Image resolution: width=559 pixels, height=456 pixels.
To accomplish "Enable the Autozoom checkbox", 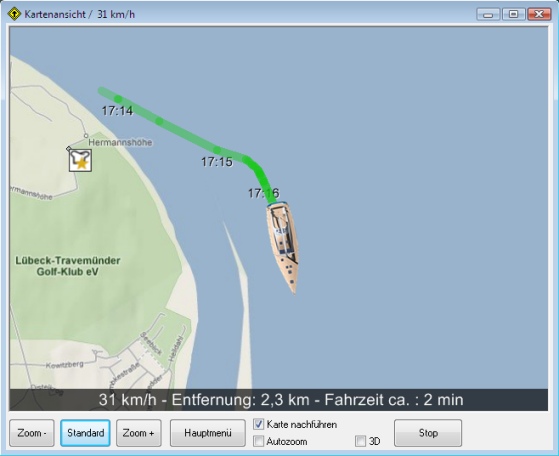I will point(258,441).
